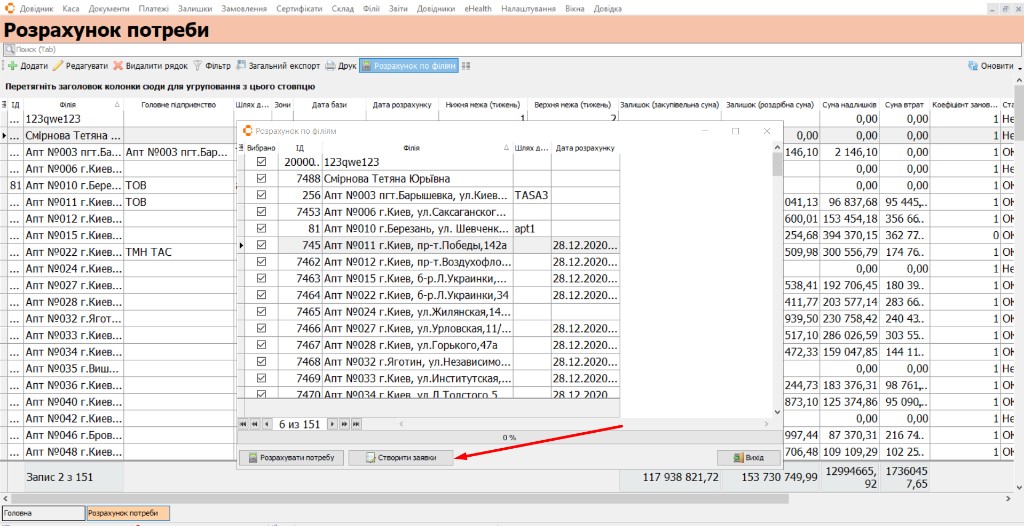
Task: Open the eHealth menu
Action: (x=479, y=9)
